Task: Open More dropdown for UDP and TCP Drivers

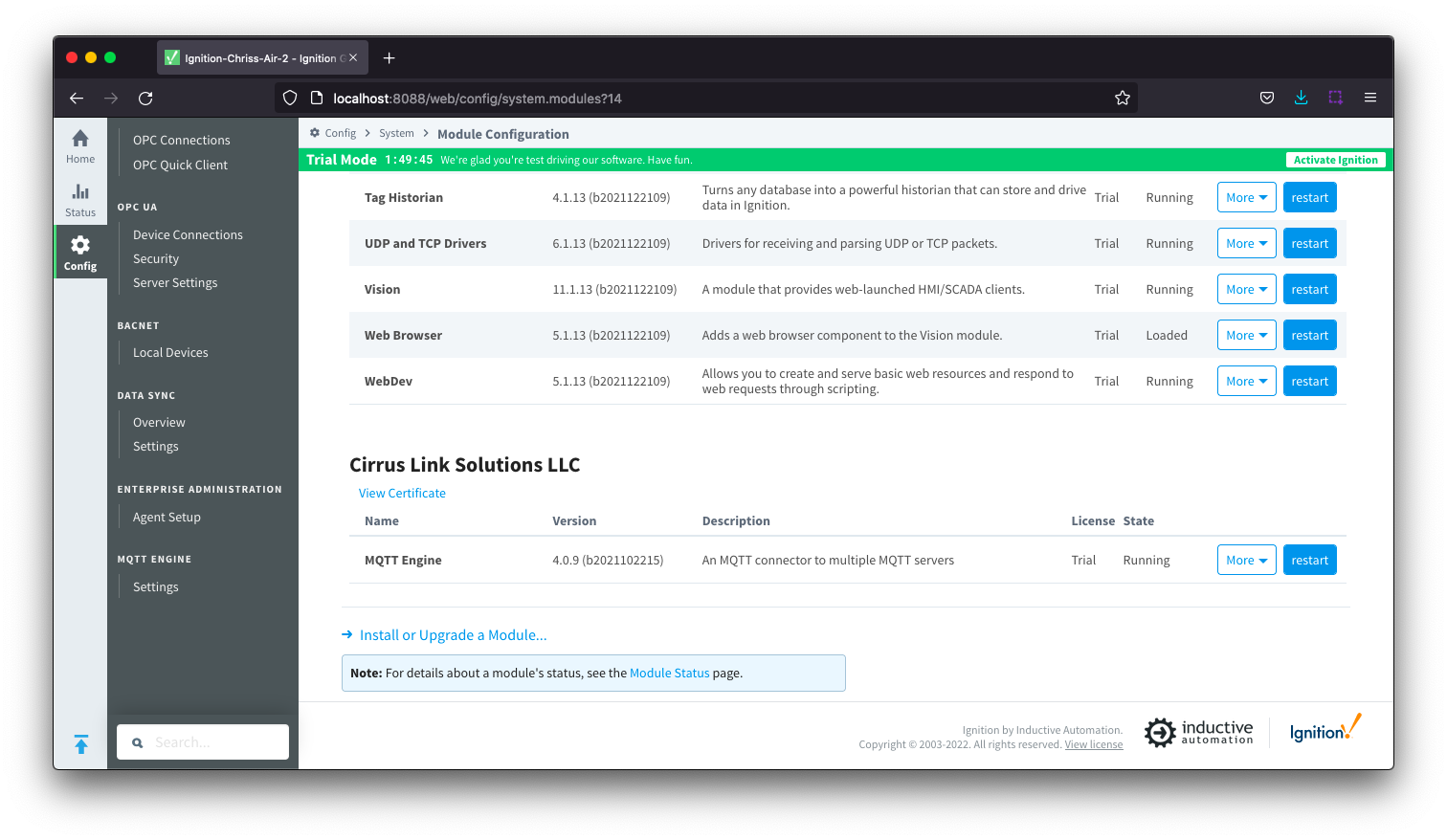Action: [x=1247, y=243]
